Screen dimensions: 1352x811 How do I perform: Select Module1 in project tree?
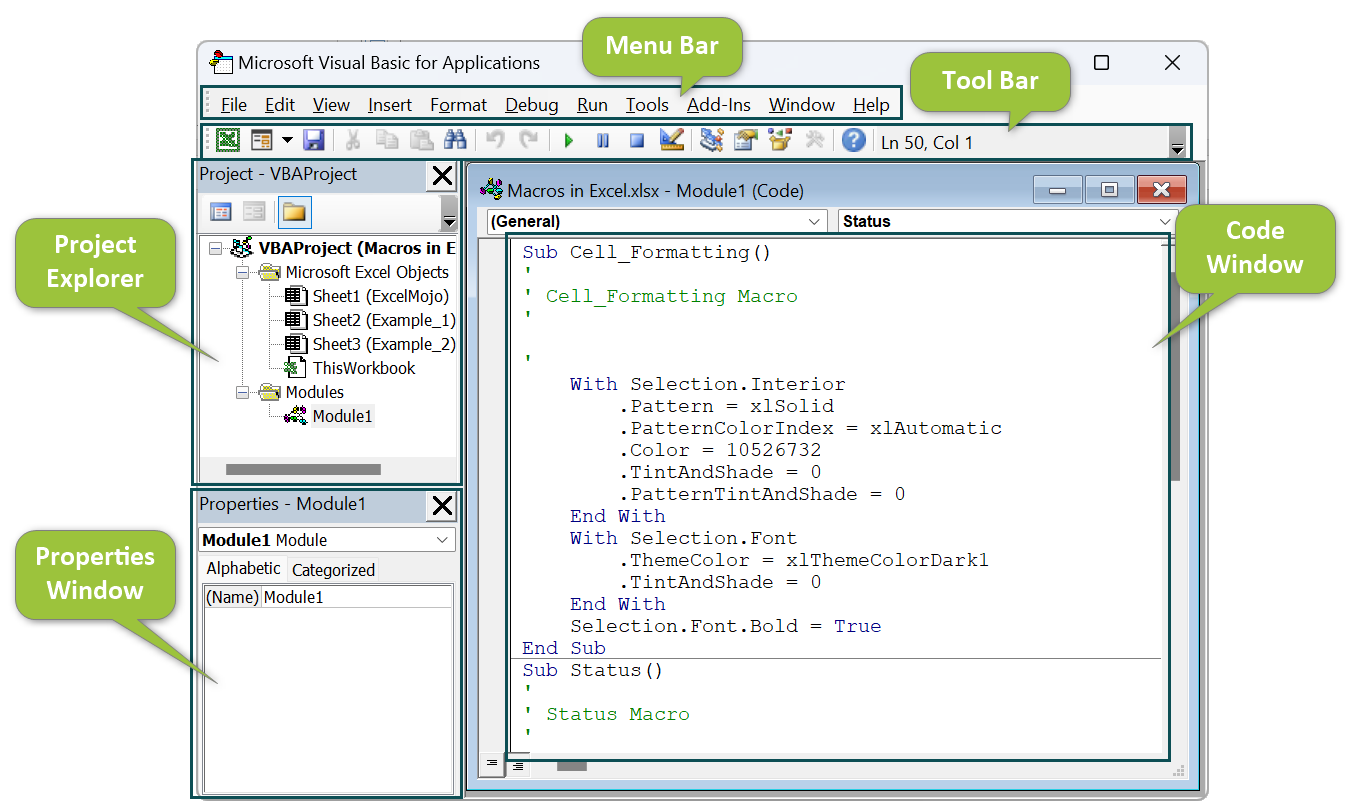343,416
